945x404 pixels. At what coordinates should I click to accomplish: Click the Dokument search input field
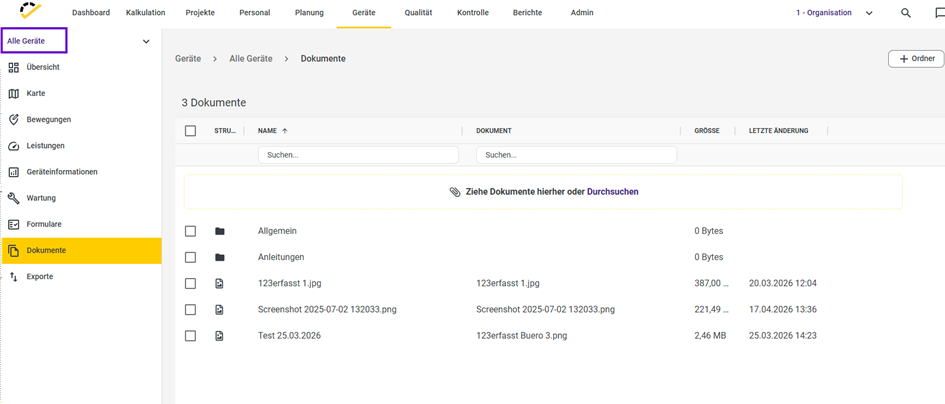[x=576, y=155]
